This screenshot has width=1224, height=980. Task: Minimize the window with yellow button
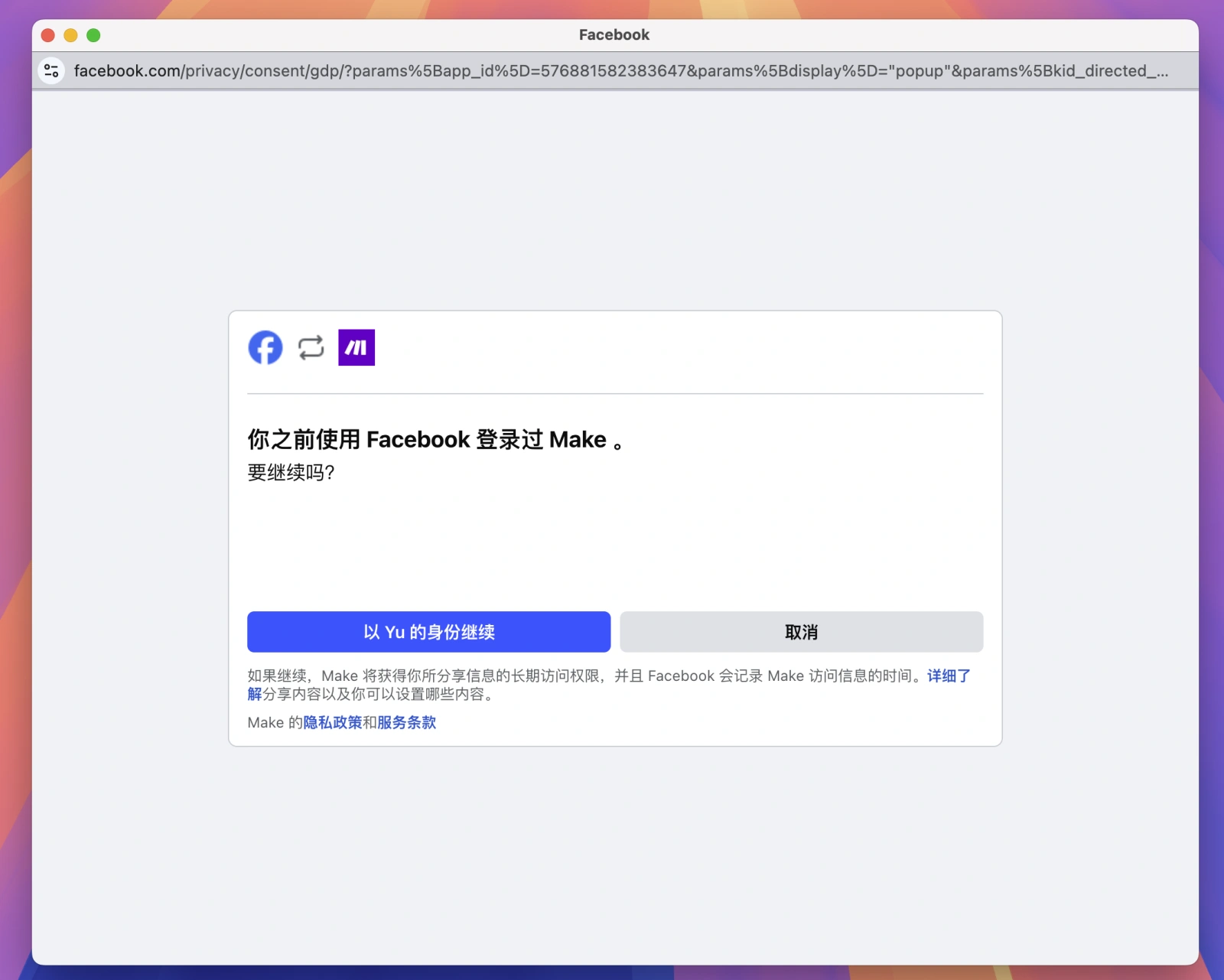(70, 35)
